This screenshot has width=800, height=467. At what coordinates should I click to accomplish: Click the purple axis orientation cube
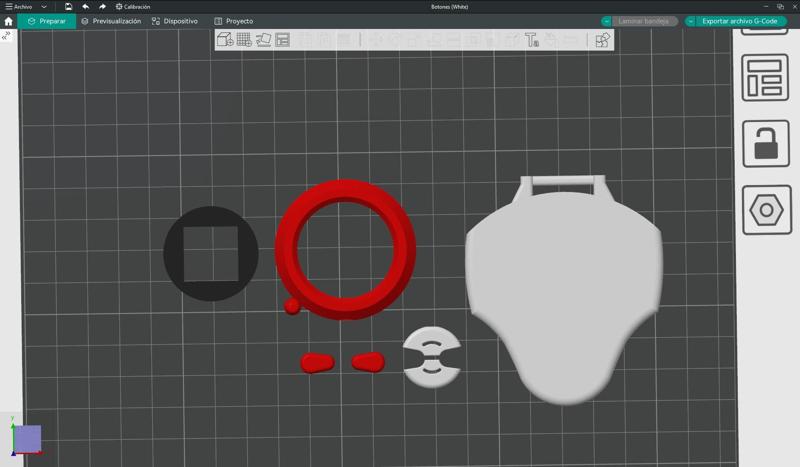27,438
